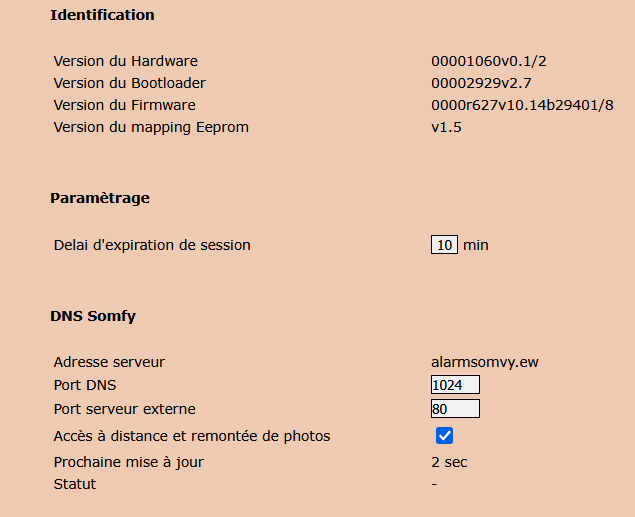The height and width of the screenshot is (517, 635).
Task: Click the Statut label
Action: pos(75,484)
